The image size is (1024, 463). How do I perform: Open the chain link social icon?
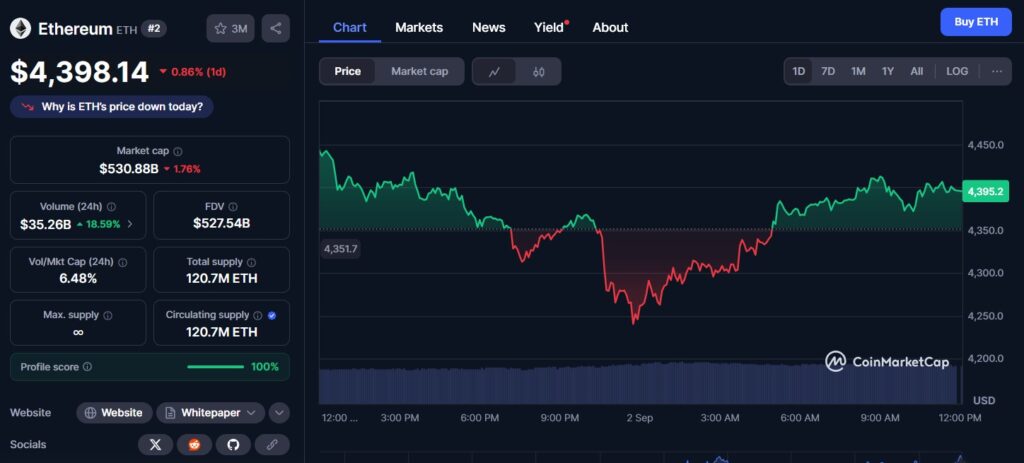point(272,445)
